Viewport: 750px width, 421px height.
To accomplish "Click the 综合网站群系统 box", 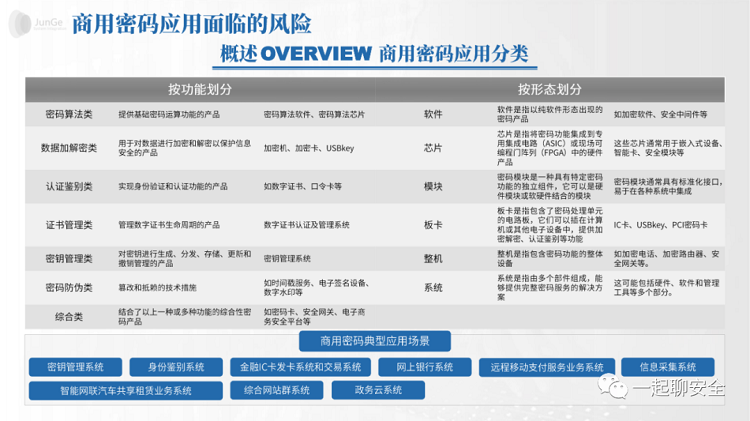I will 277,389.
